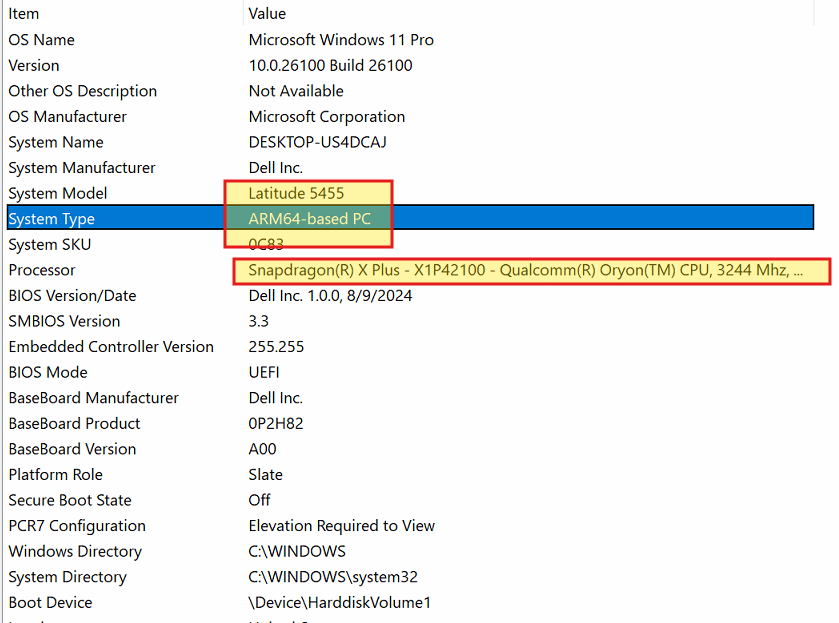
Task: Select the System Directory label
Action: (x=67, y=577)
